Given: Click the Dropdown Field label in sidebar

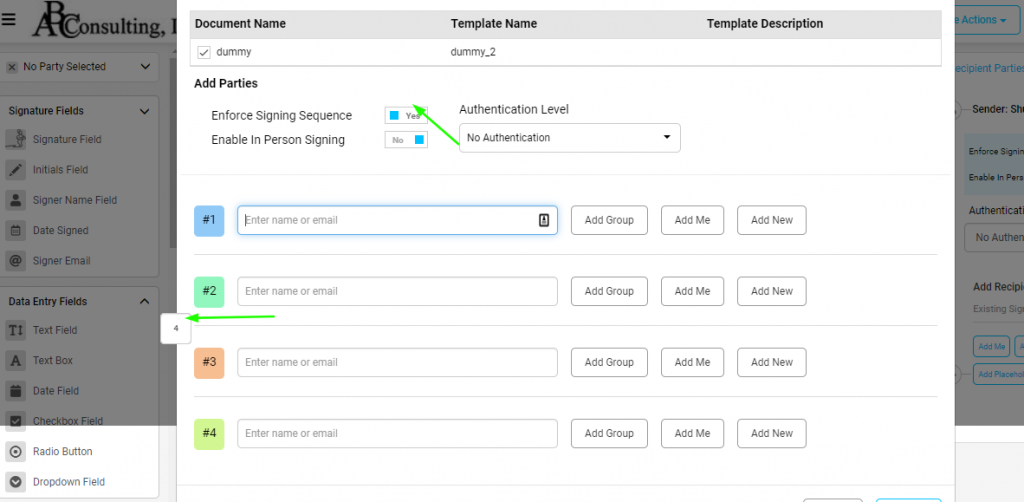Looking at the screenshot, I should pos(69,482).
